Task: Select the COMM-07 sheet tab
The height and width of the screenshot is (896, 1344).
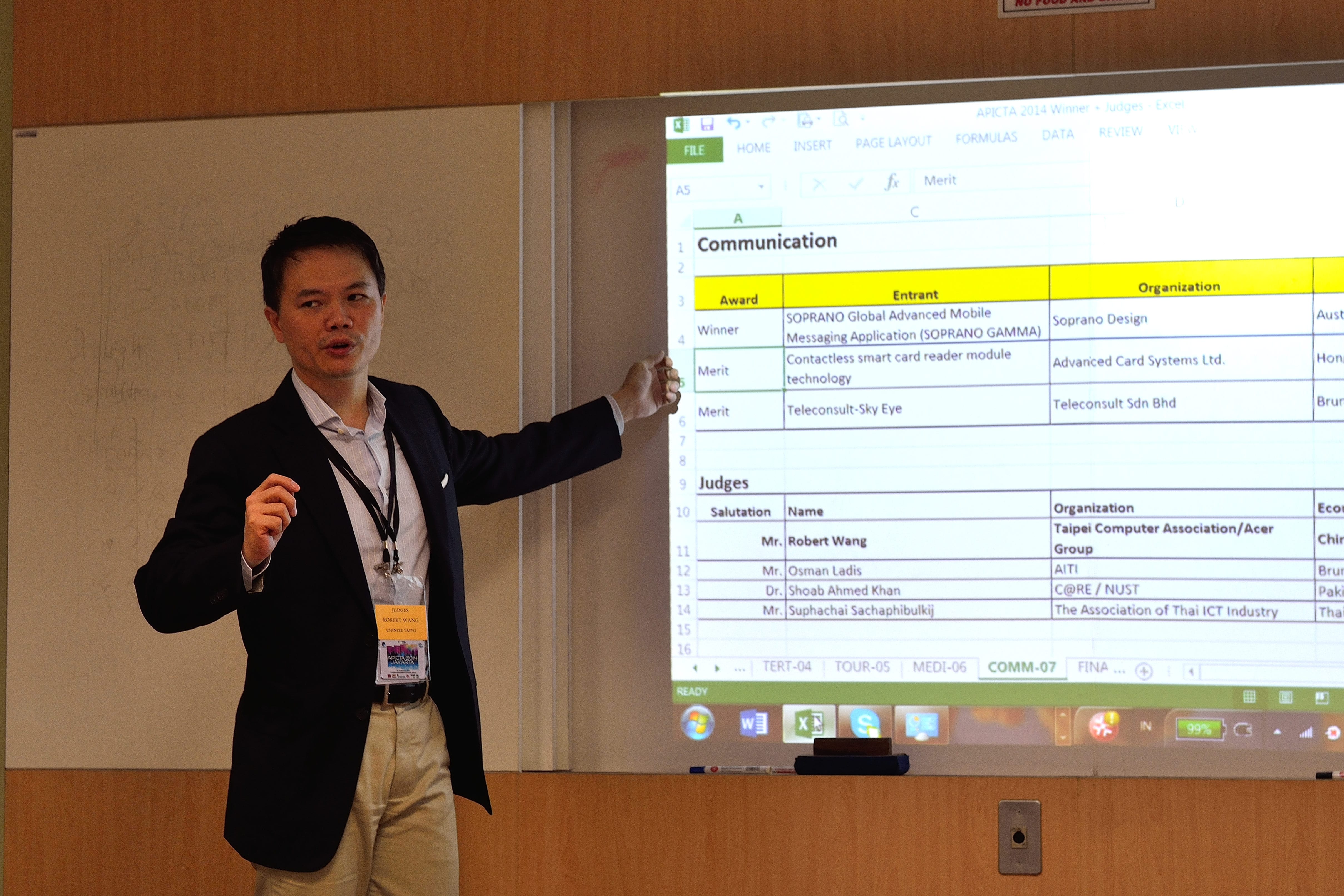Action: pyautogui.click(x=1022, y=667)
